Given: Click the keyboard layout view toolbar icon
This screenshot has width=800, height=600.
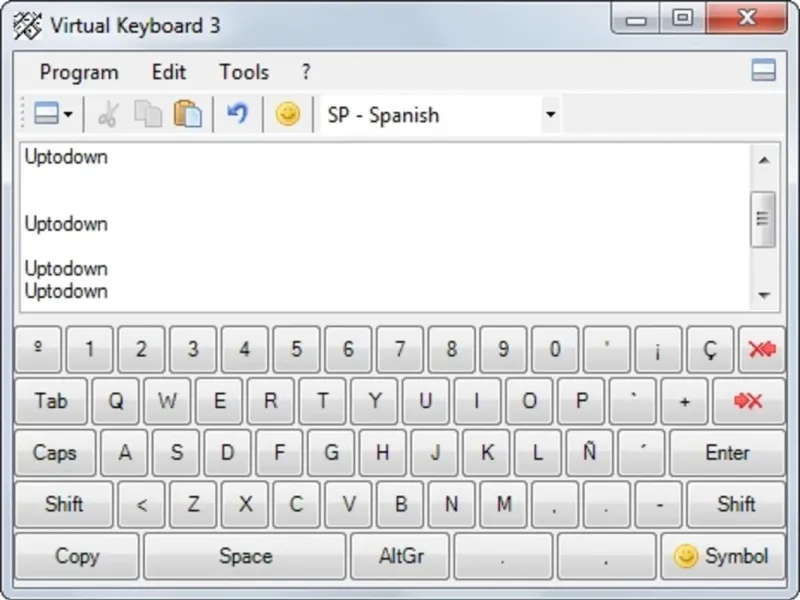Looking at the screenshot, I should (x=46, y=113).
